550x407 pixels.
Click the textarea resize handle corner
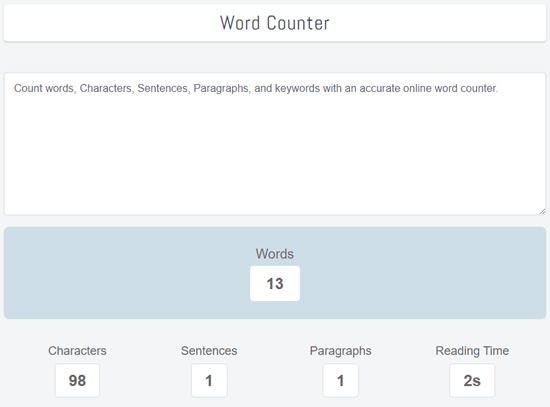tap(542, 211)
